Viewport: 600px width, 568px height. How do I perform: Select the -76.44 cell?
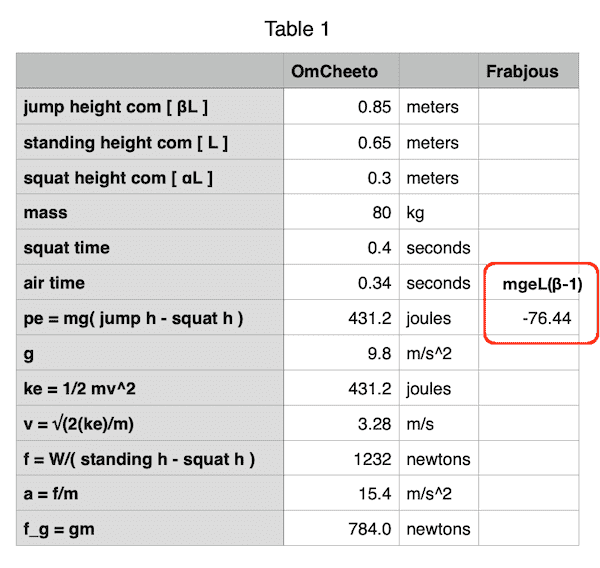click(x=540, y=319)
